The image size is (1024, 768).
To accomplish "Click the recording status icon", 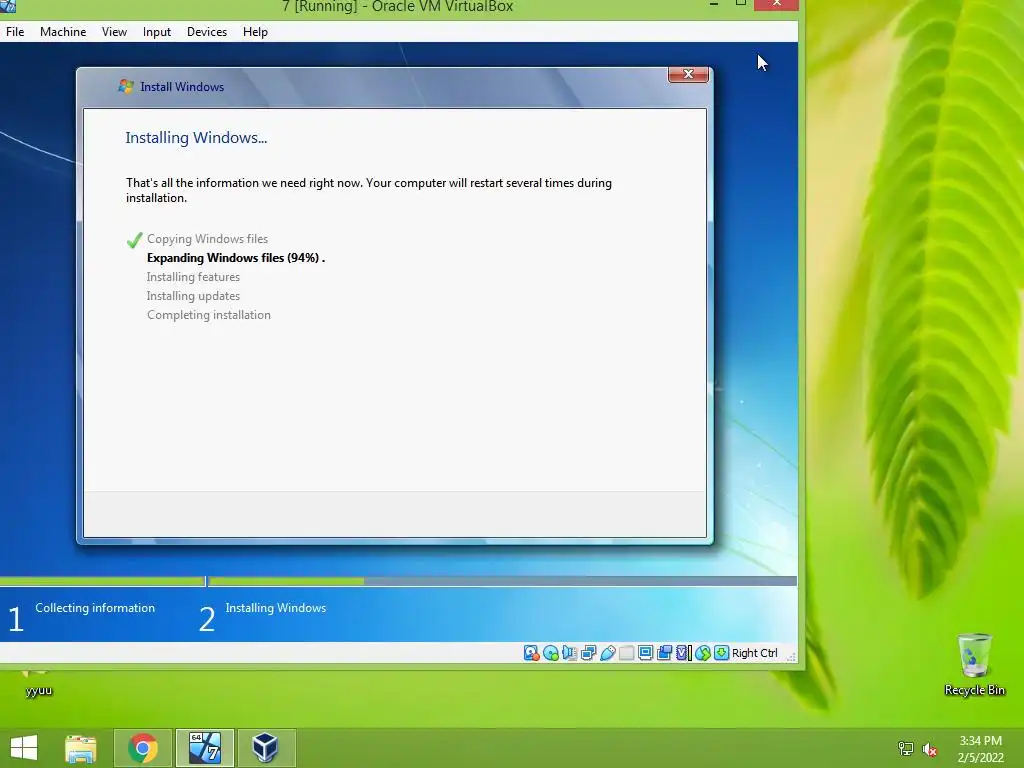I will point(665,653).
